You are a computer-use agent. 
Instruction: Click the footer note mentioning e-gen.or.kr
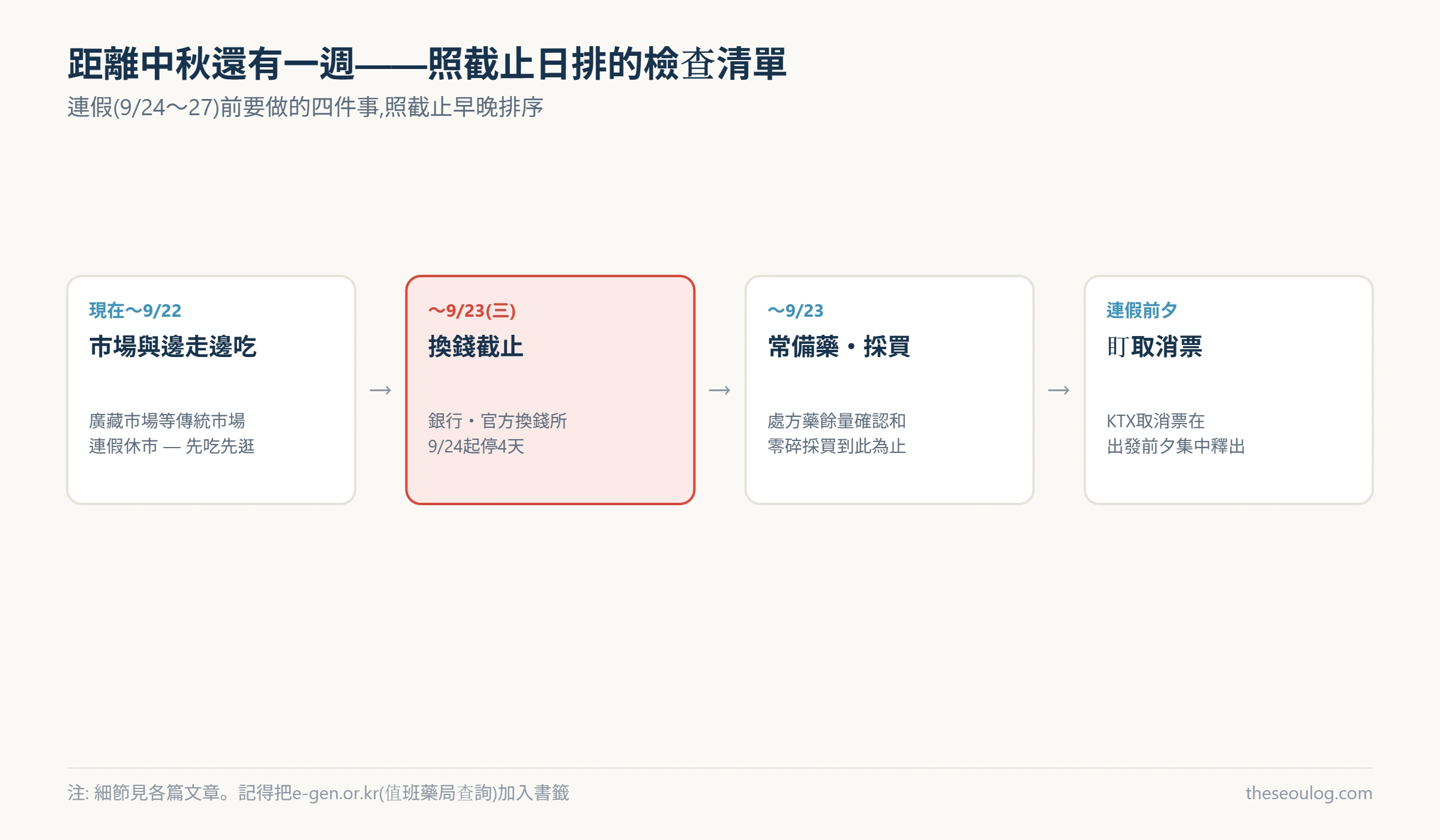click(318, 793)
